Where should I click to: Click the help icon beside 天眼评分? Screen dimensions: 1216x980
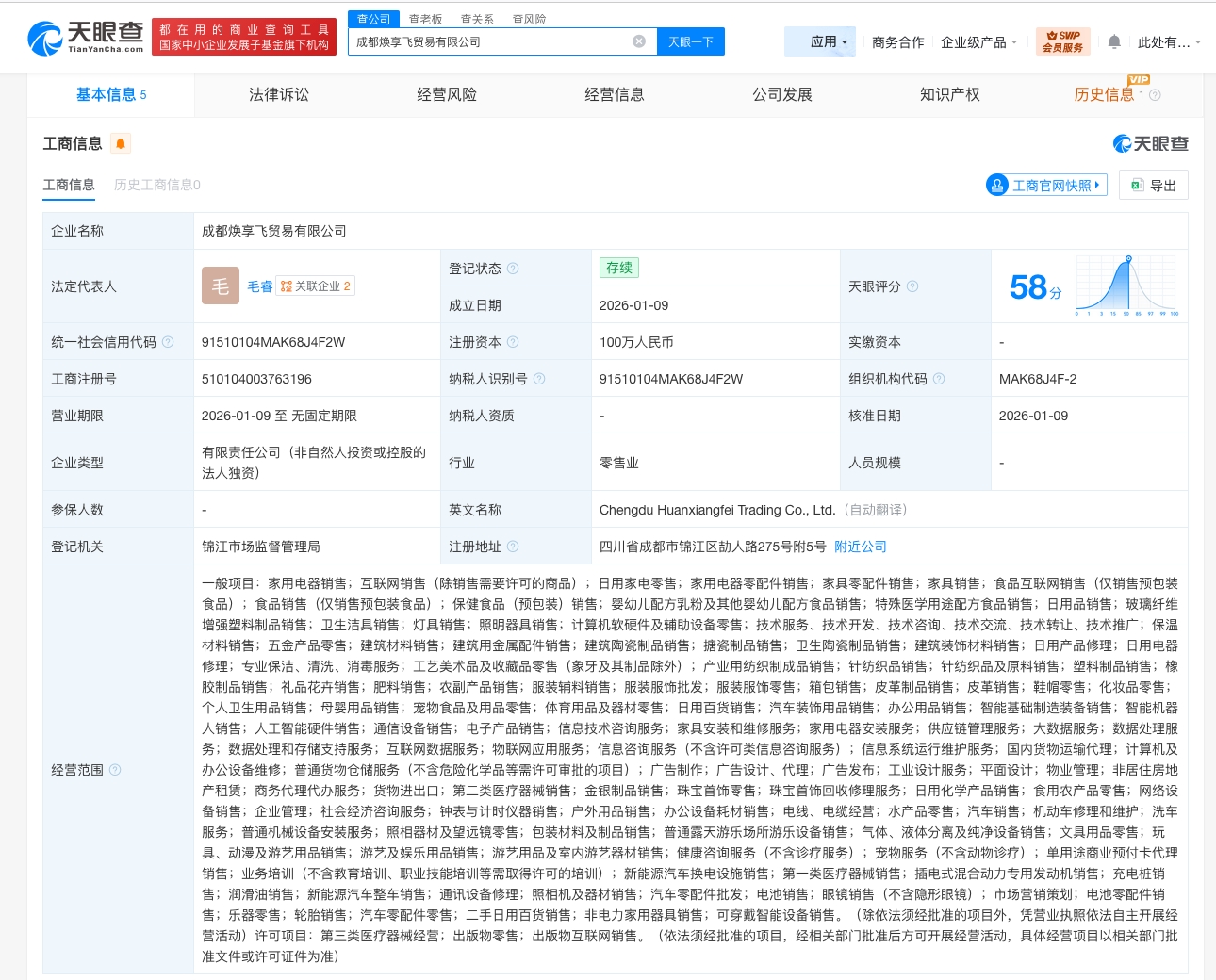(912, 286)
